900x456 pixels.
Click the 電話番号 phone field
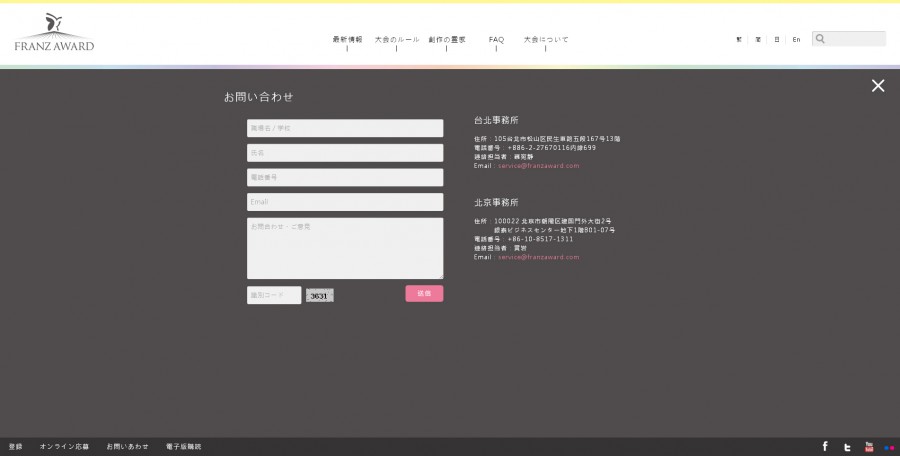345,177
